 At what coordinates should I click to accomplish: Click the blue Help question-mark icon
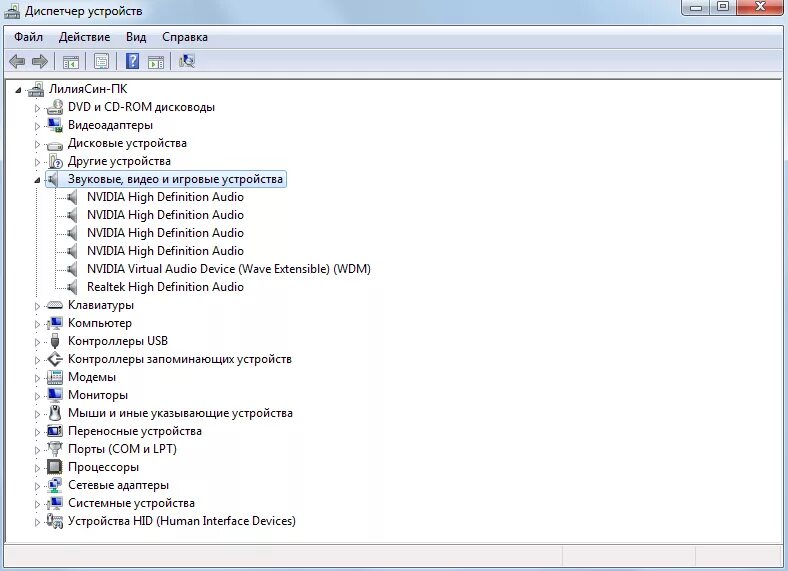pos(132,61)
